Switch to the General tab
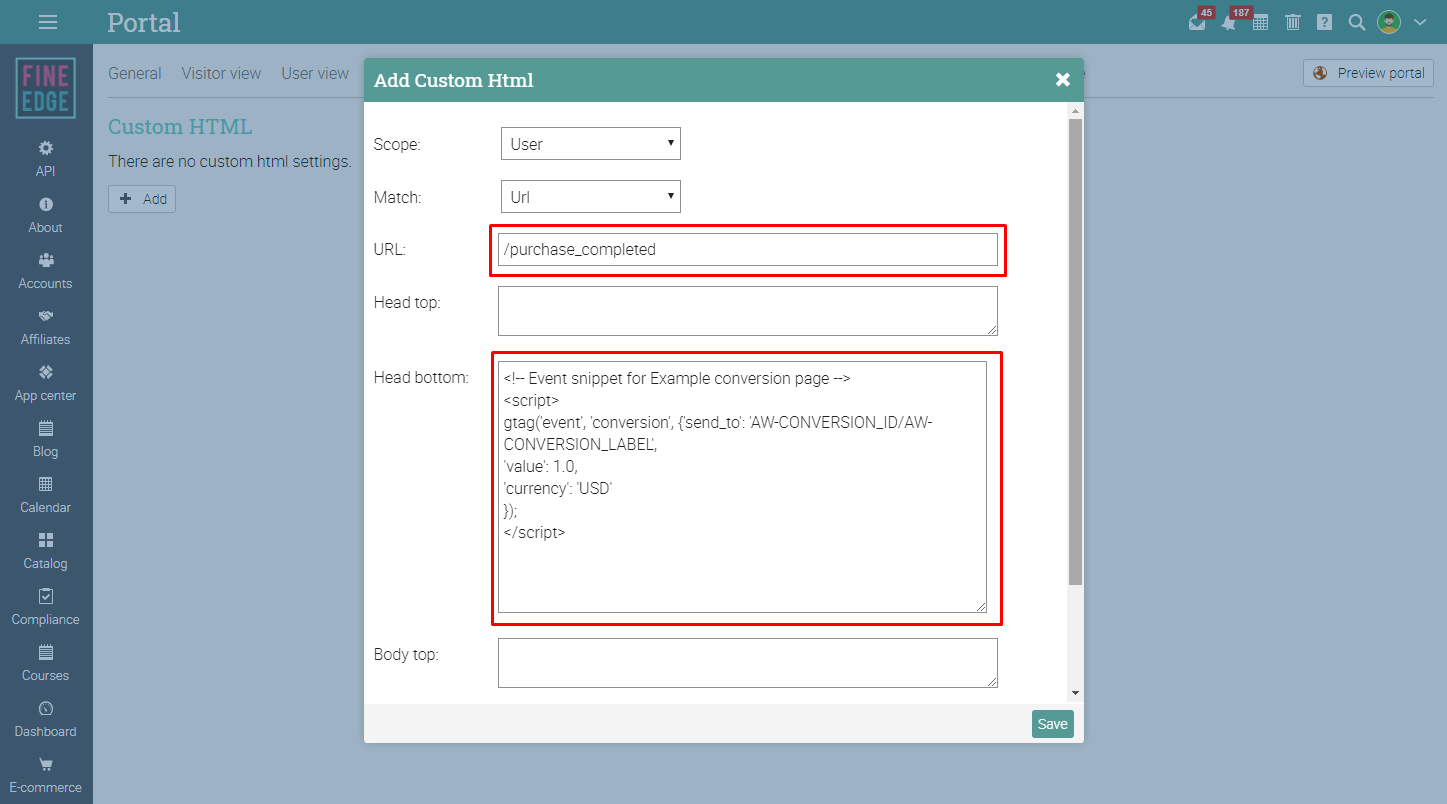Viewport: 1447px width, 804px height. pos(135,73)
